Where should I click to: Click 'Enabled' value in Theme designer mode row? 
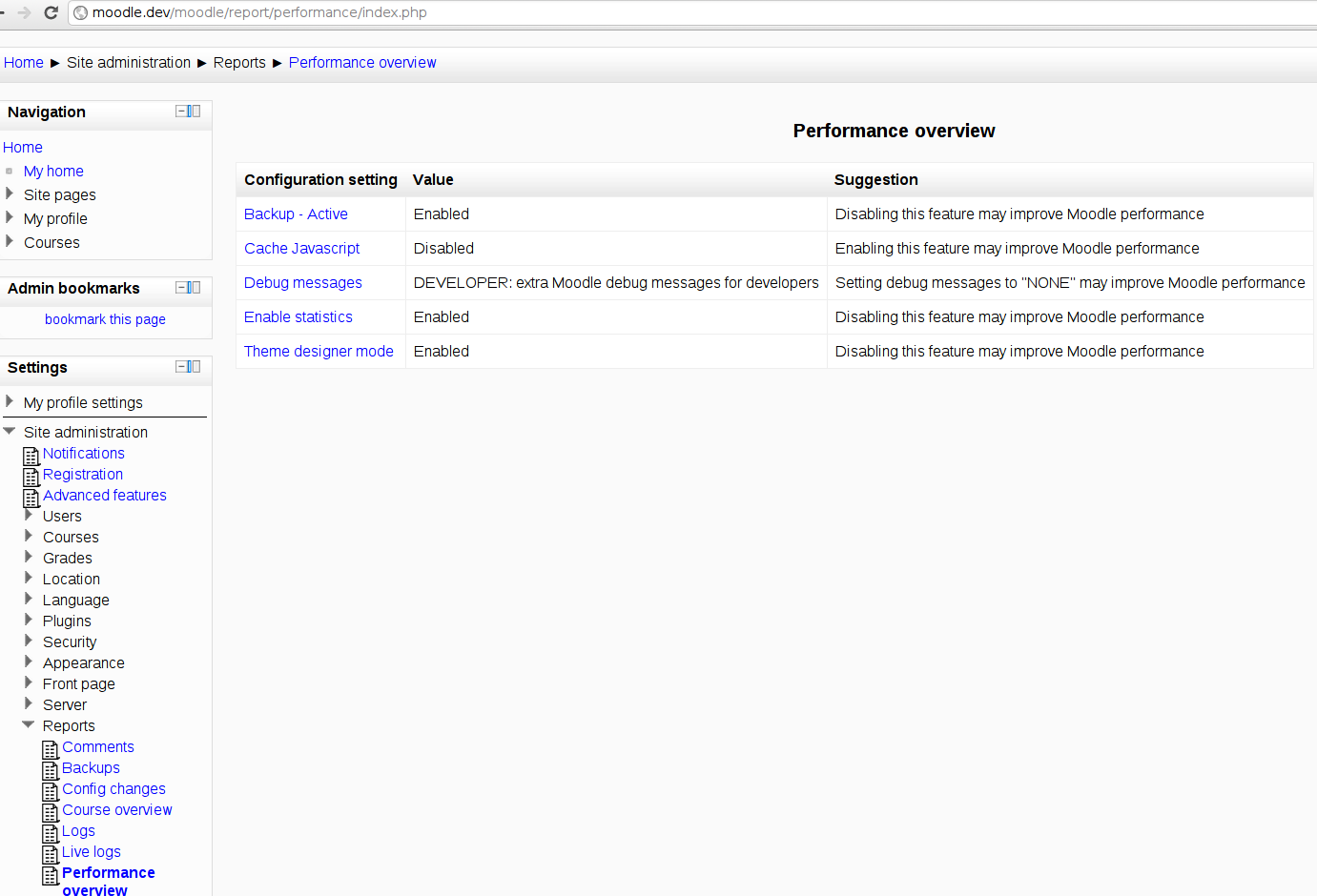(442, 352)
